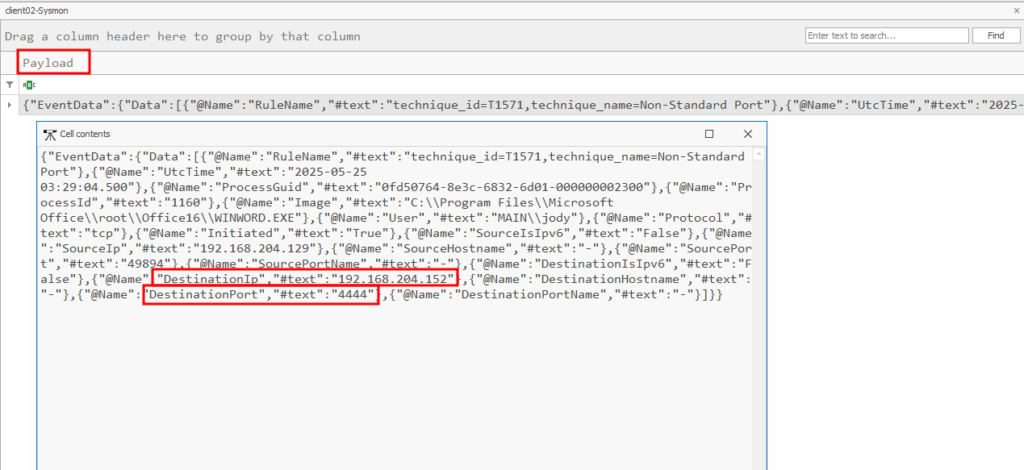
Task: Click the Payload column header to sort
Action: coord(49,62)
